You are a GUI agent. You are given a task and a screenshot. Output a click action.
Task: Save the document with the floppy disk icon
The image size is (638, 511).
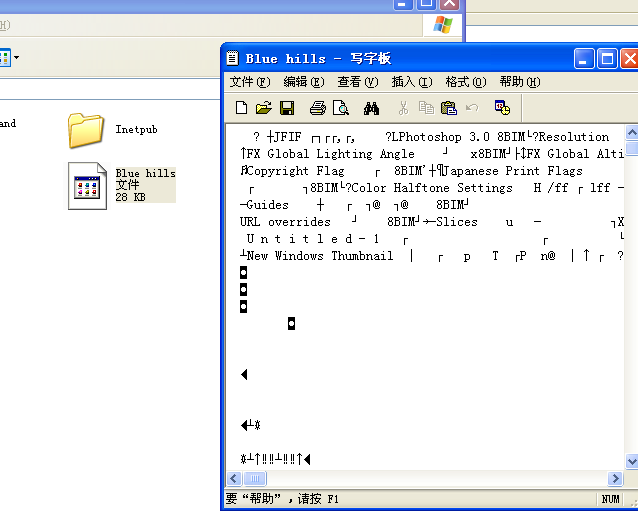pos(287,108)
